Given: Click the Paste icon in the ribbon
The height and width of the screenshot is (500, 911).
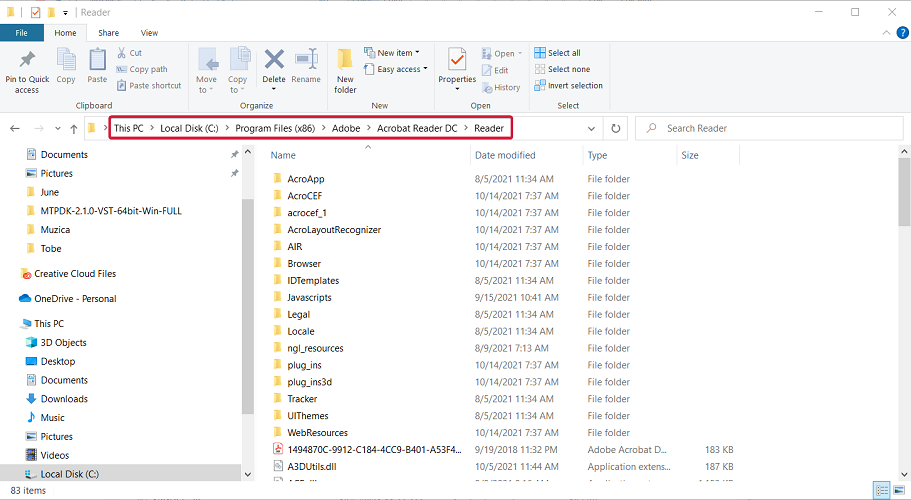Looking at the screenshot, I should click(x=97, y=60).
